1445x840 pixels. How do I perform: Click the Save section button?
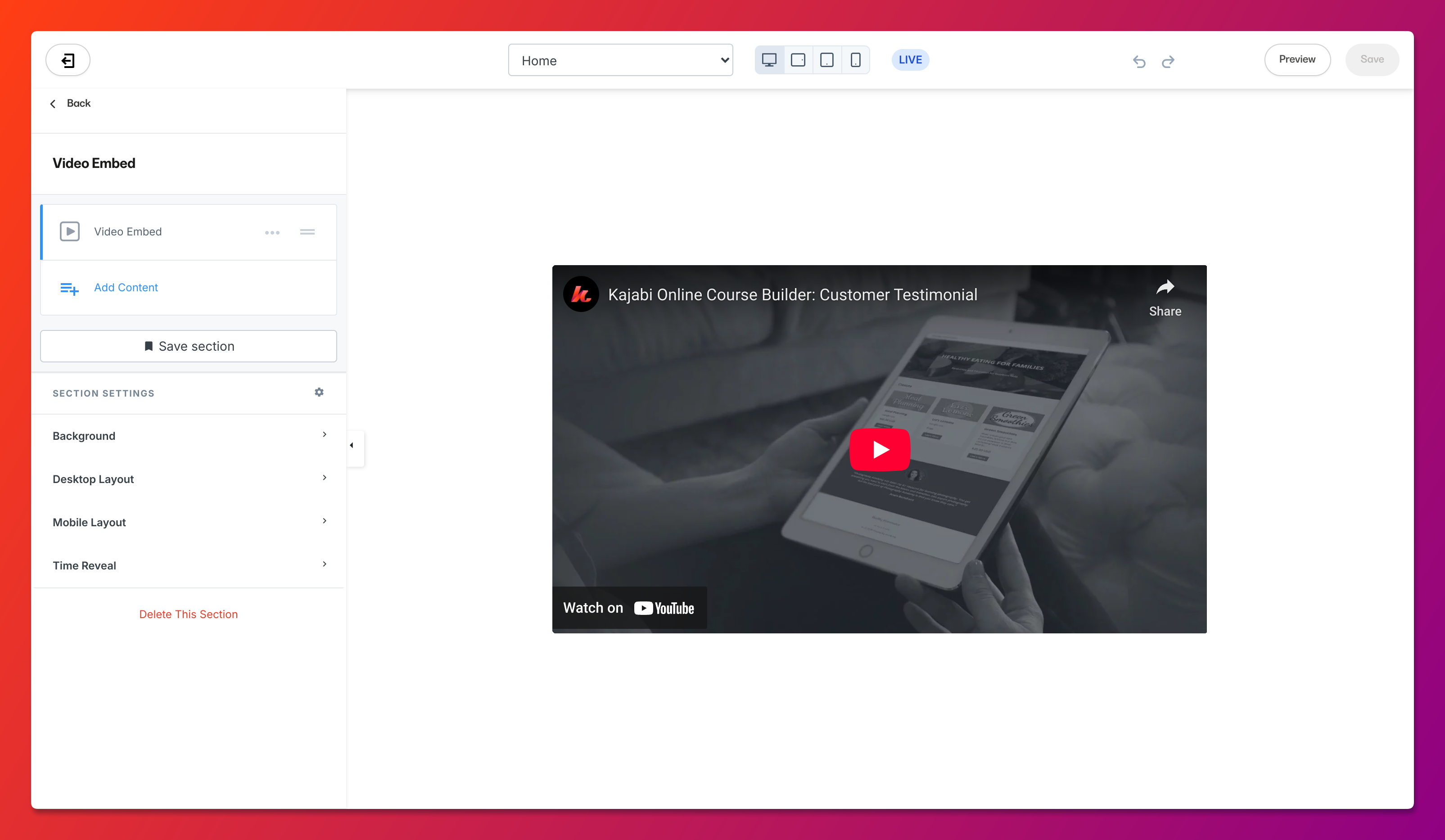pos(189,346)
